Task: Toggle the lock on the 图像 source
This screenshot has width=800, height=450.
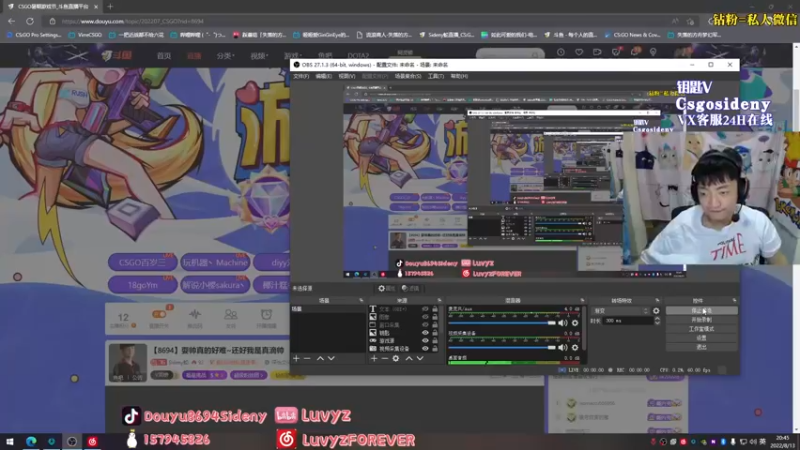Action: [x=435, y=317]
